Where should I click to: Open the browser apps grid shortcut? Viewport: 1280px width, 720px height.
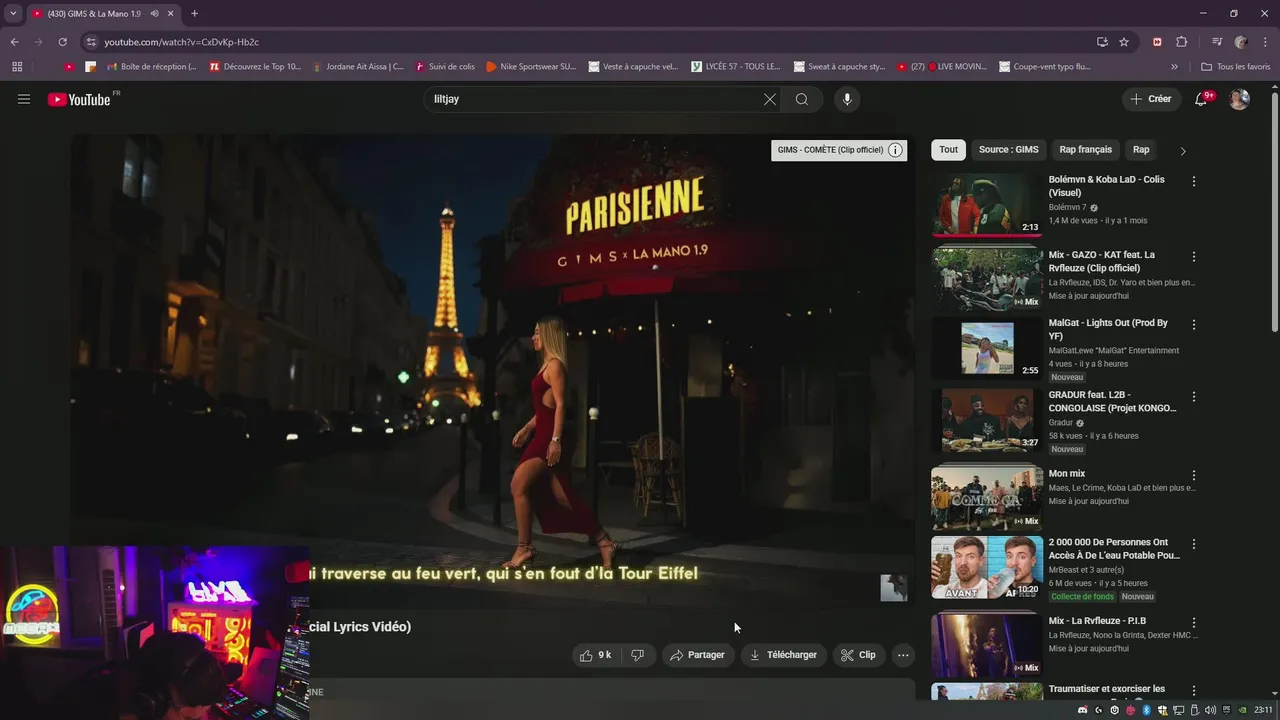(17, 67)
